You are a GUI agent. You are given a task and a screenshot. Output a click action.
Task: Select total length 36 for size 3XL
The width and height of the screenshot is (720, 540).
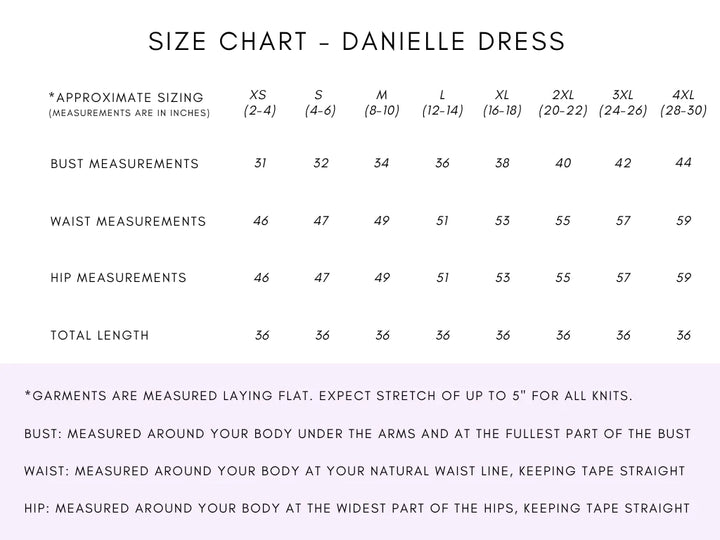(623, 335)
